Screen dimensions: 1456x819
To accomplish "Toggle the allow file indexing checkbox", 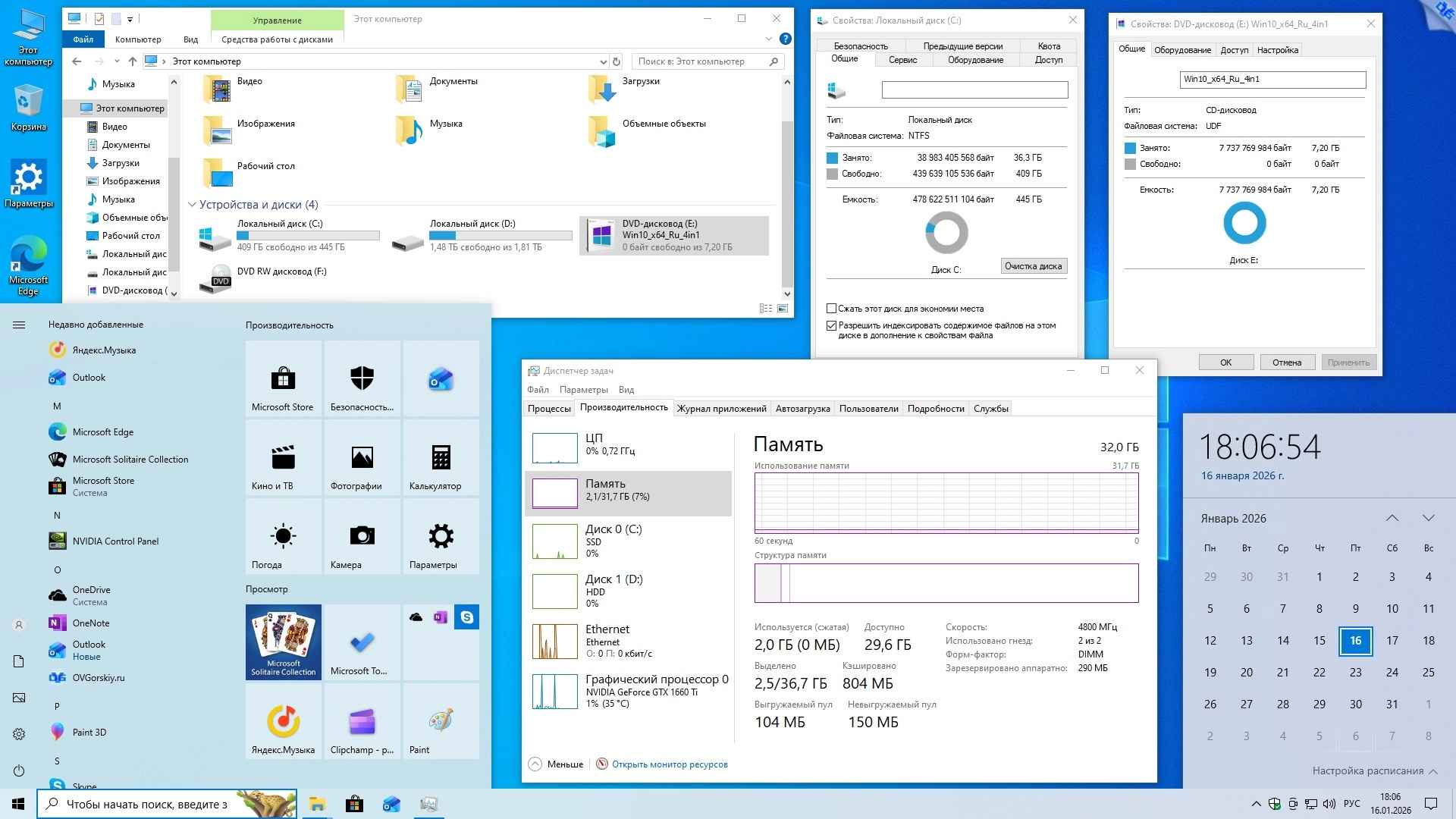I will tap(831, 325).
